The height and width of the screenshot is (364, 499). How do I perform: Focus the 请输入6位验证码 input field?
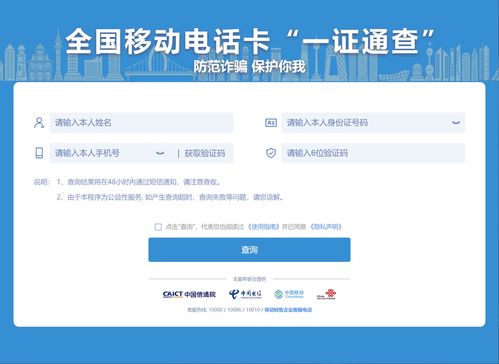[373, 153]
